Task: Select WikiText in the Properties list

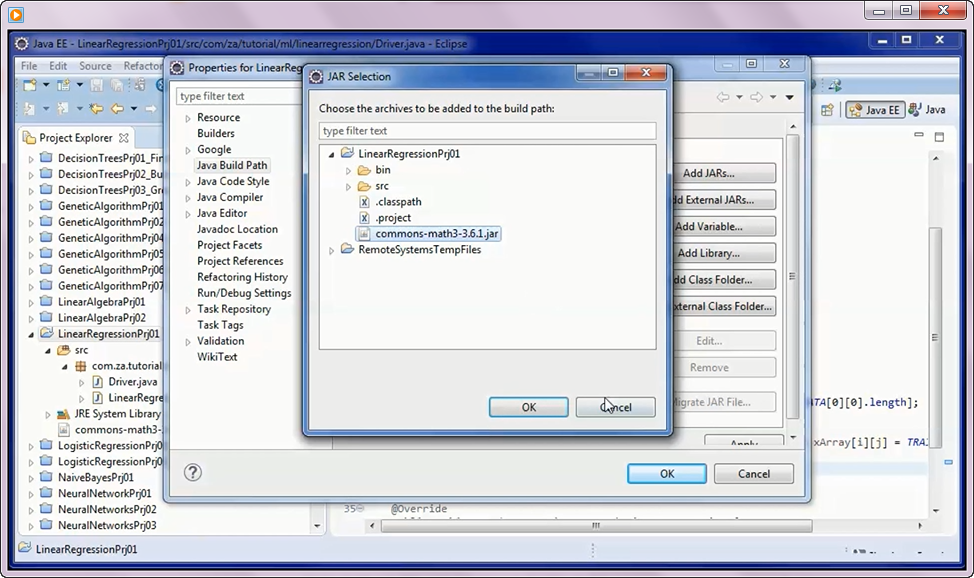Action: point(217,357)
